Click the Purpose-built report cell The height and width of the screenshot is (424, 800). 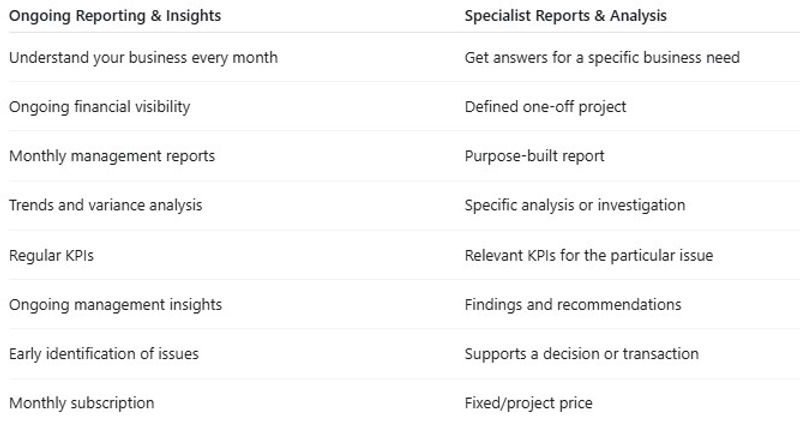(534, 156)
